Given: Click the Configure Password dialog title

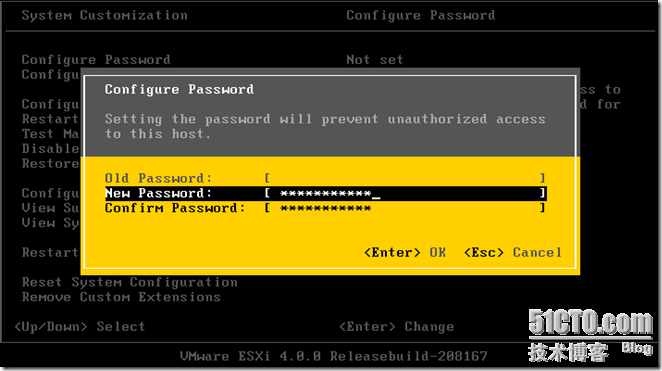Looking at the screenshot, I should (x=179, y=89).
